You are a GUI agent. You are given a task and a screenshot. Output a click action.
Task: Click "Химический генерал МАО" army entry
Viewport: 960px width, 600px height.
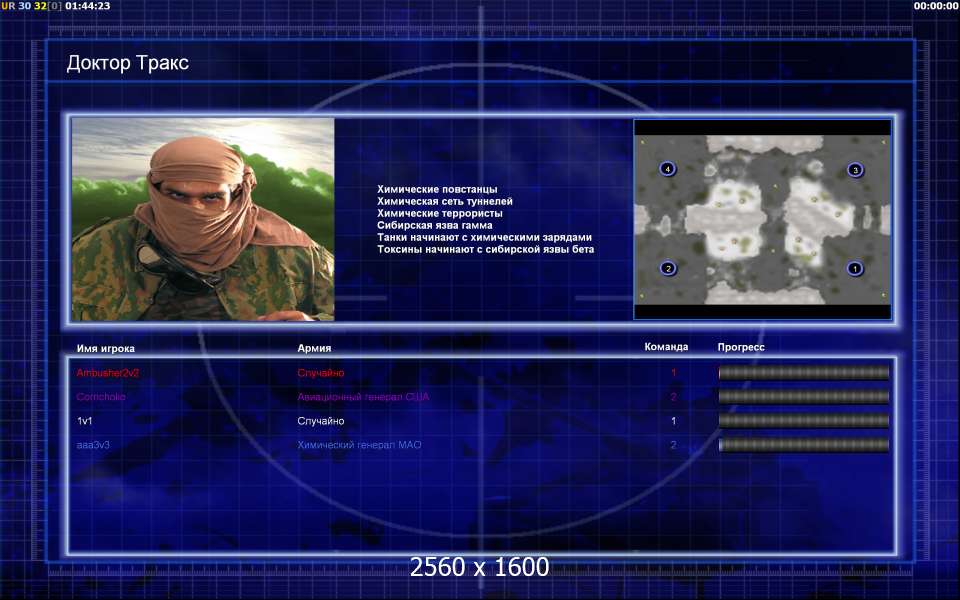(359, 445)
